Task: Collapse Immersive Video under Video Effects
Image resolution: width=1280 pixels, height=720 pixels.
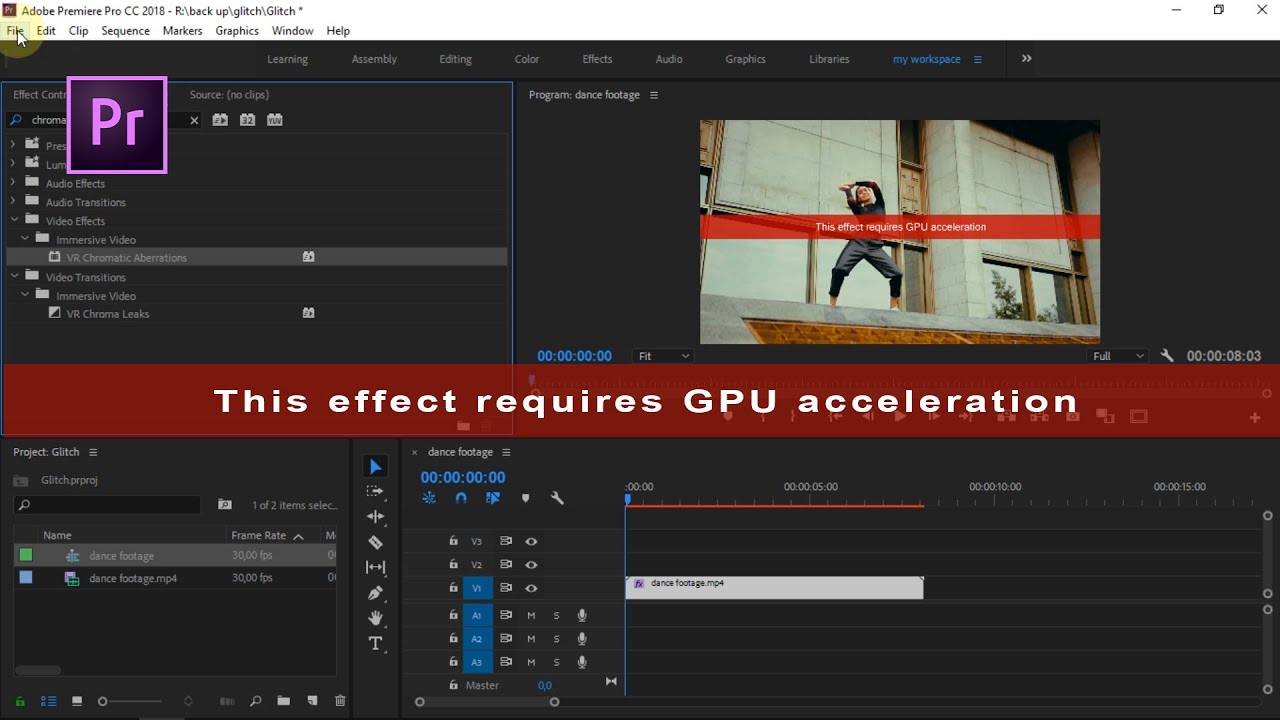Action: click(25, 239)
